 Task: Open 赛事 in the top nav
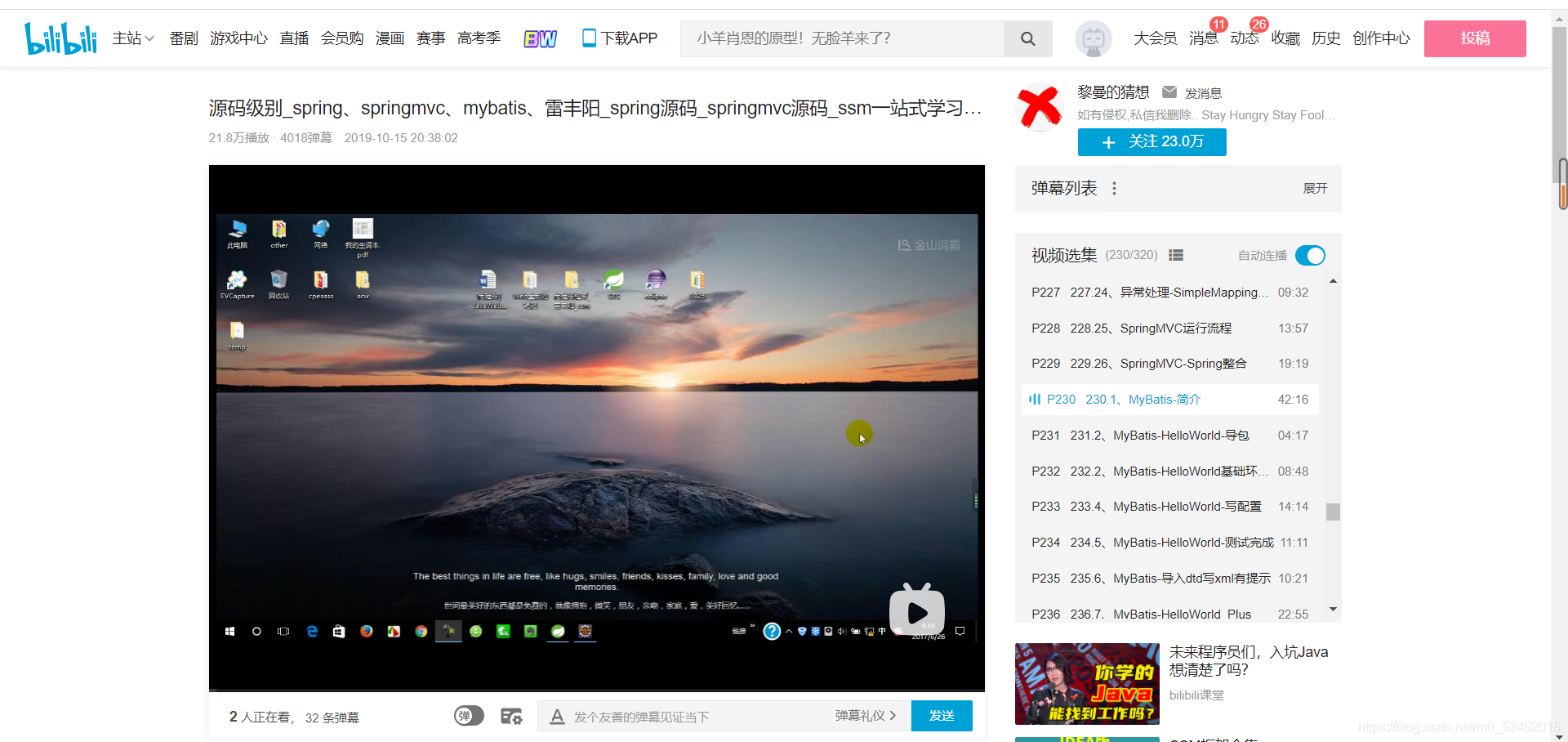point(430,38)
